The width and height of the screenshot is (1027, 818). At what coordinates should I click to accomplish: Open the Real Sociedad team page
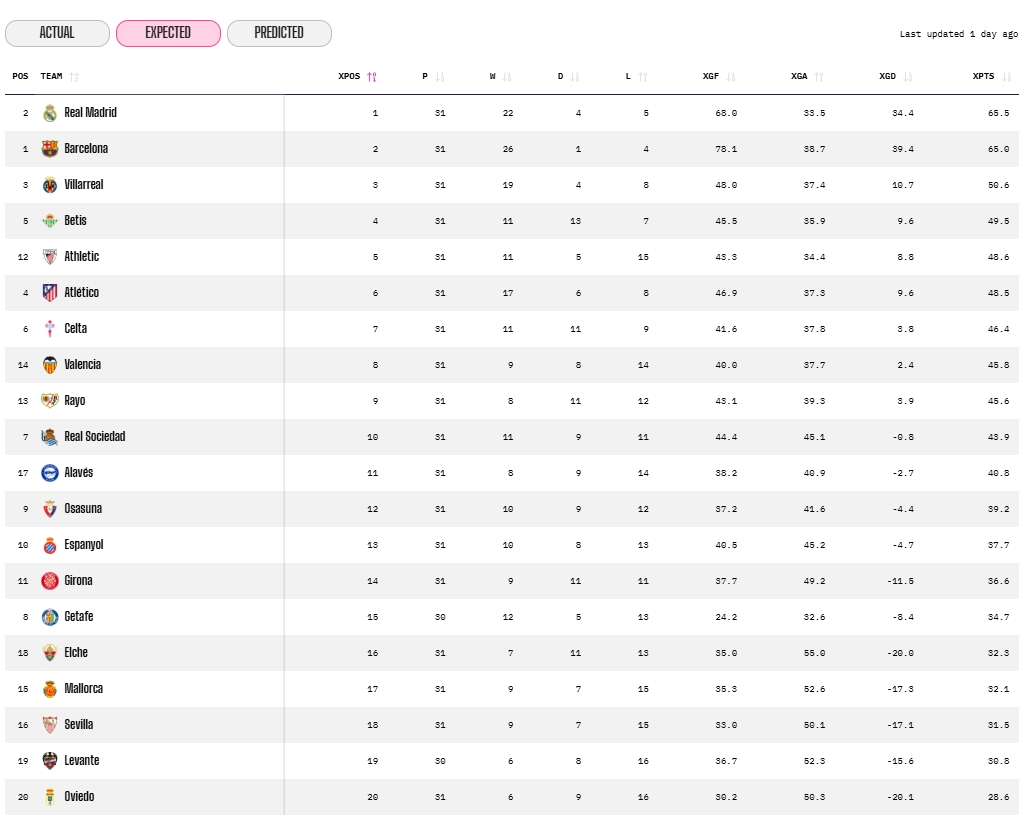[95, 436]
